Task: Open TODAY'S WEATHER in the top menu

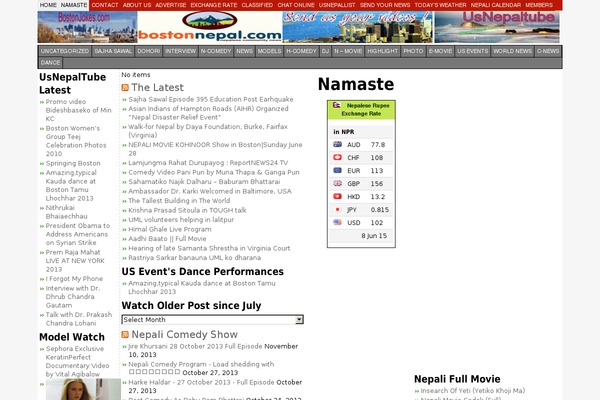Action: [440, 5]
